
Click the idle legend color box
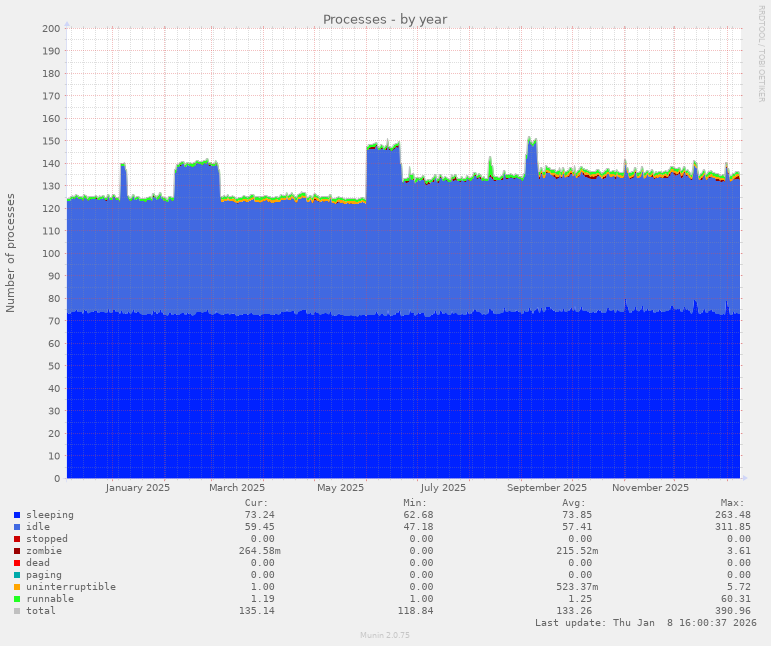point(17,527)
